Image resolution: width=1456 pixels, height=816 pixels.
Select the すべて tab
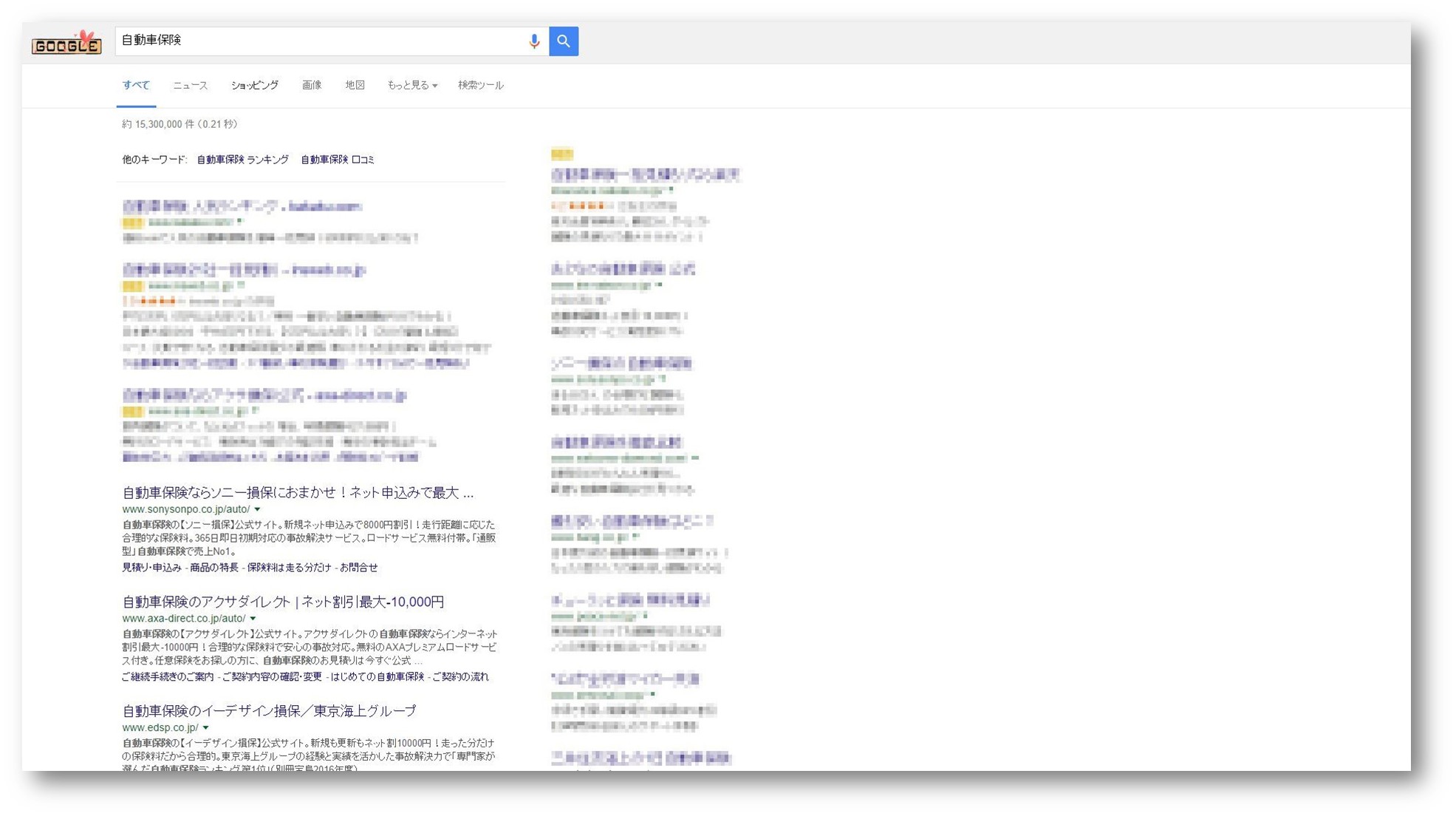[x=136, y=85]
